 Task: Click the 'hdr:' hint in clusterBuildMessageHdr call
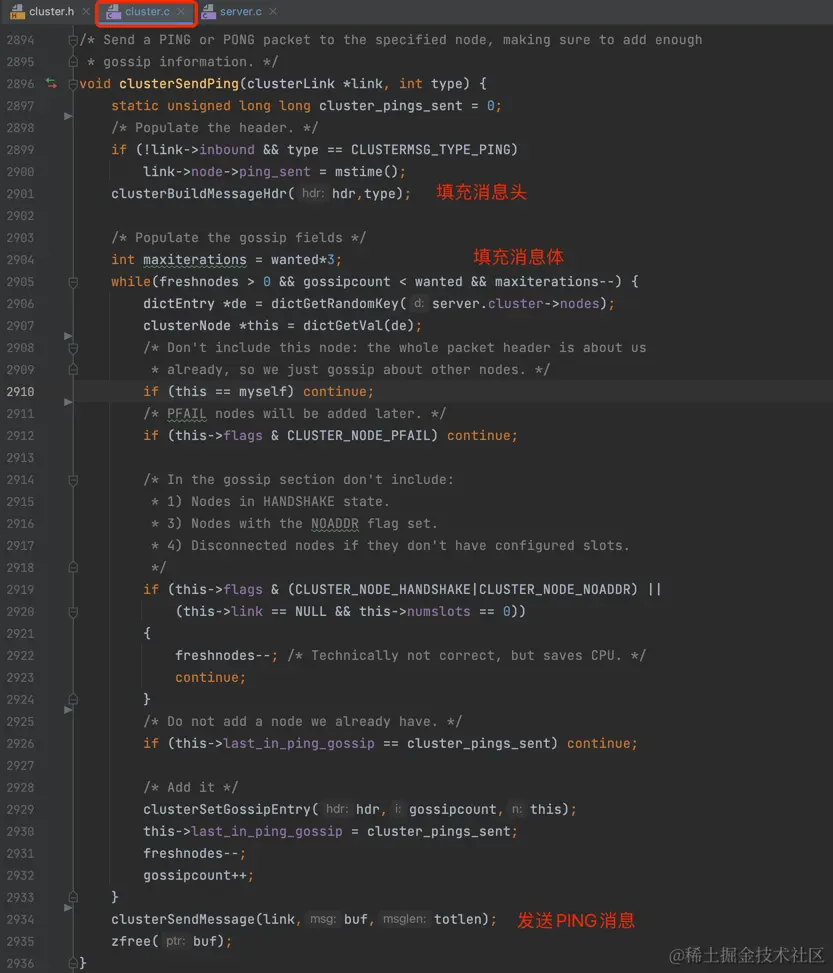(x=313, y=194)
